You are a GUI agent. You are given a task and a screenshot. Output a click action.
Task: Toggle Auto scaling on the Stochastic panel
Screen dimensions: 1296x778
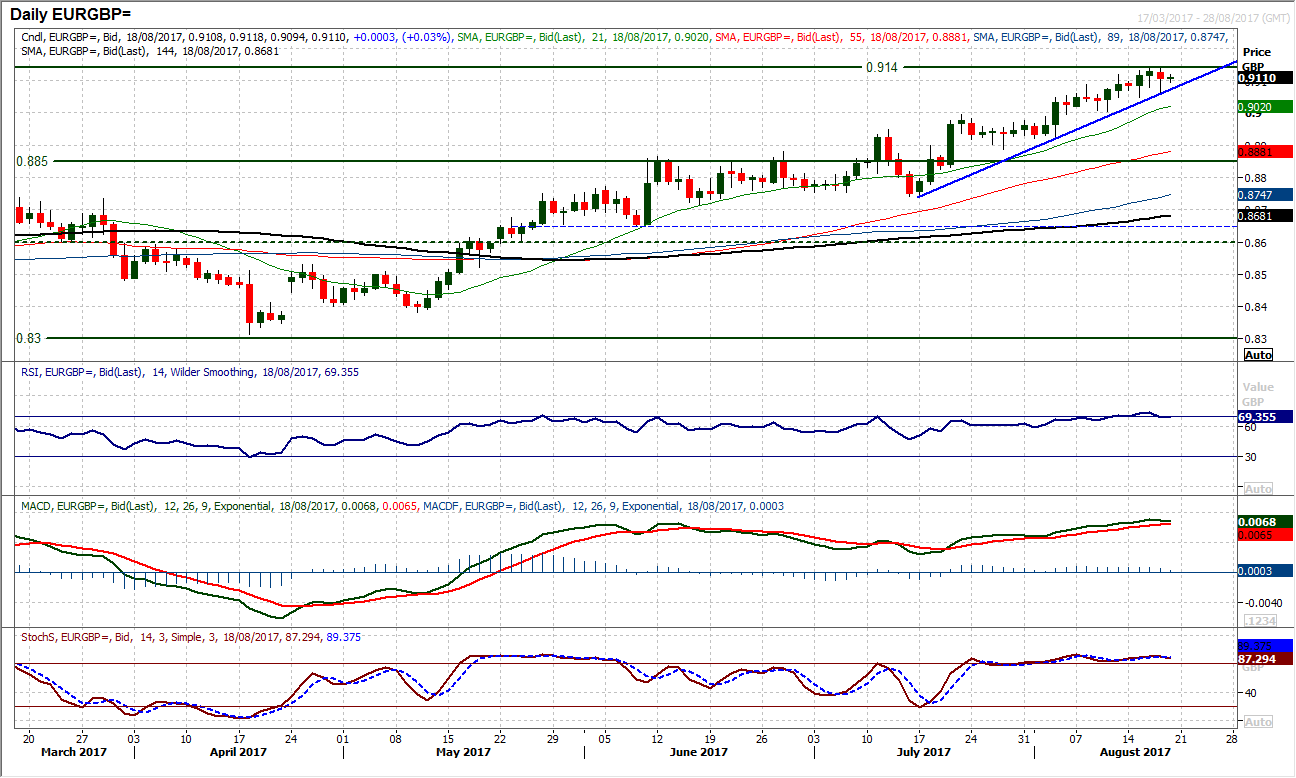pos(1258,722)
